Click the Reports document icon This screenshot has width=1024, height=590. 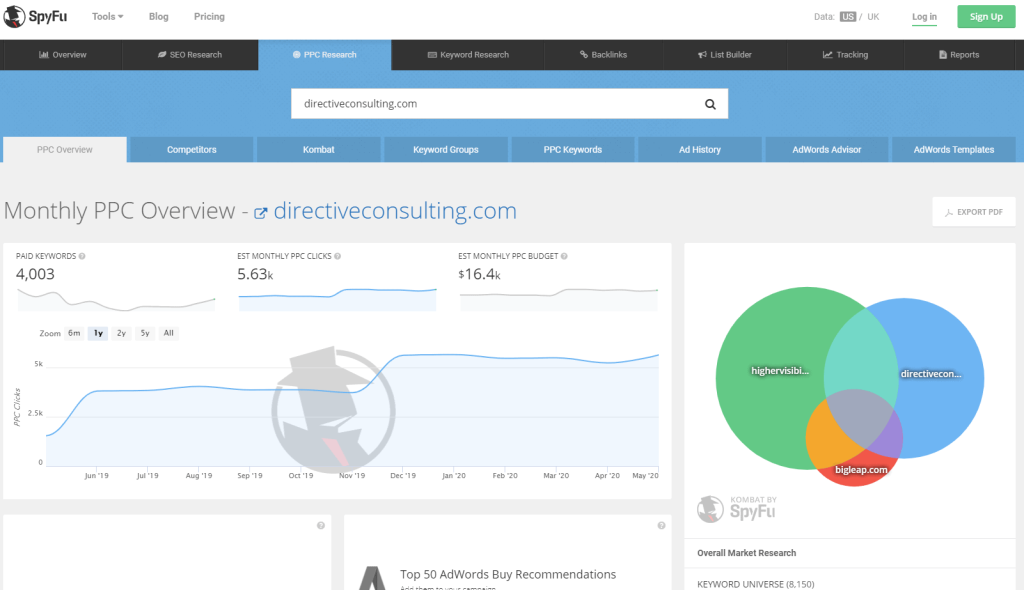943,55
